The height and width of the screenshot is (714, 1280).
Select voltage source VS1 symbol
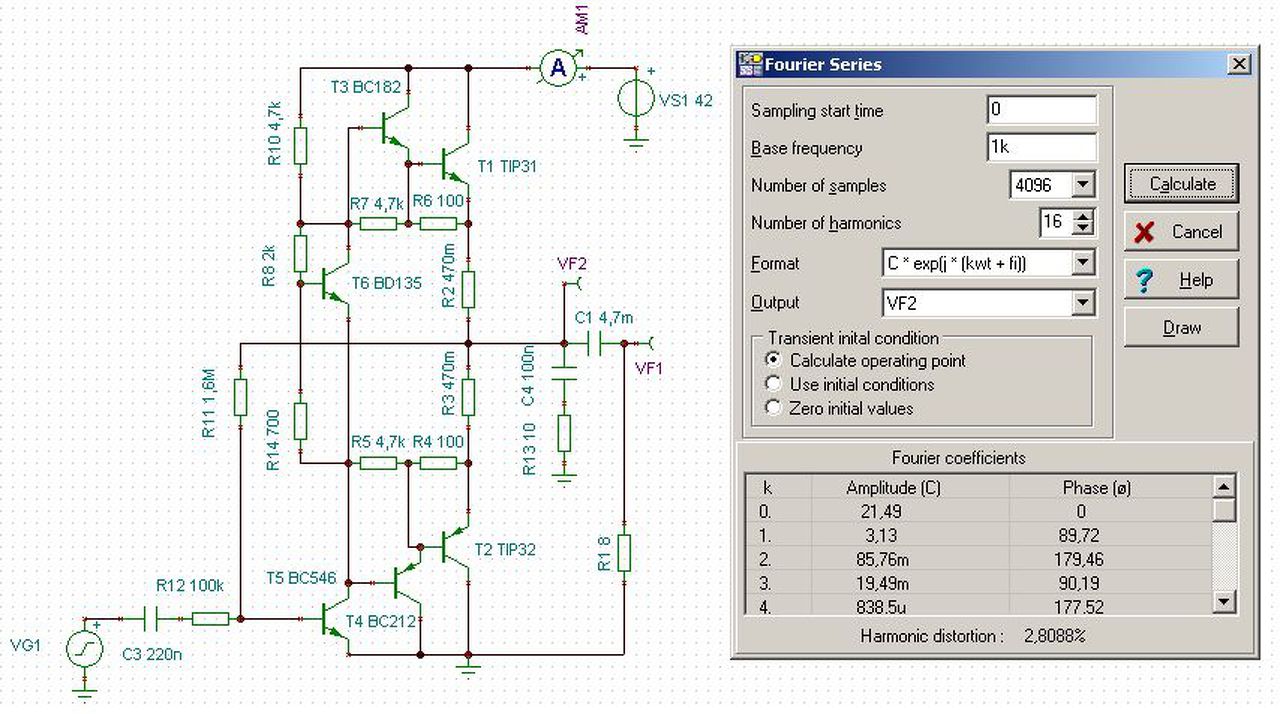pos(635,98)
